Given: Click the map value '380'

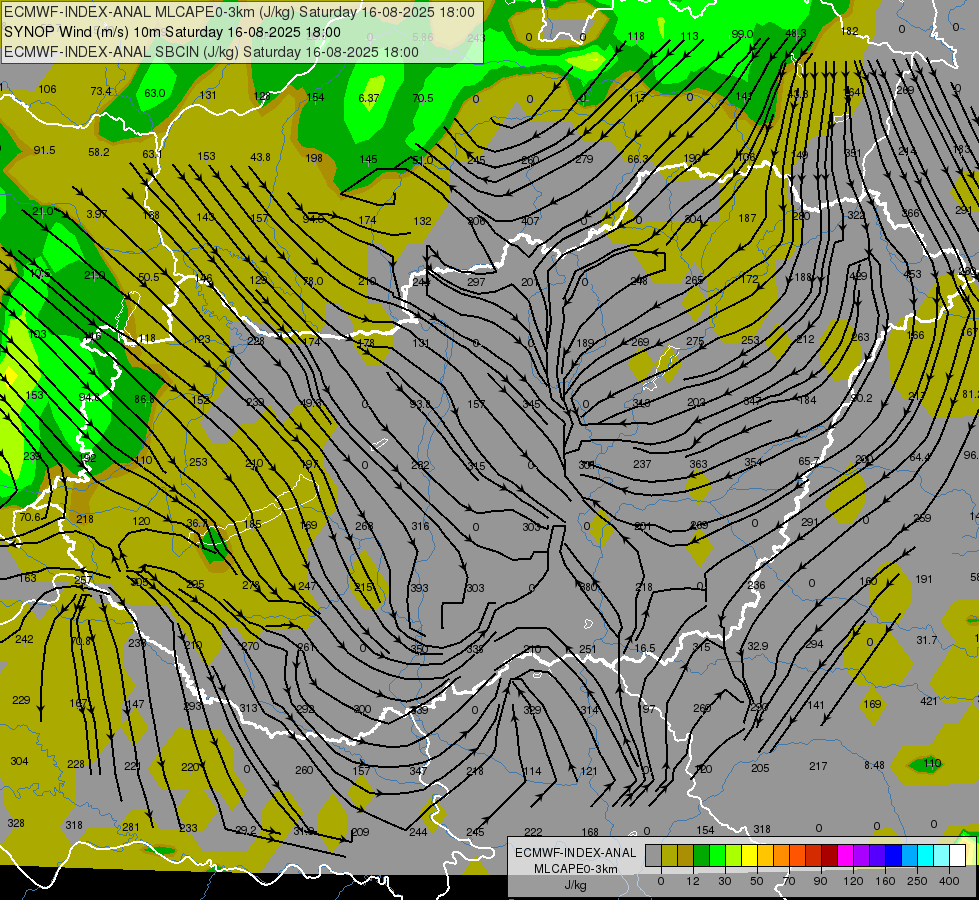Looking at the screenshot, I should tap(588, 586).
